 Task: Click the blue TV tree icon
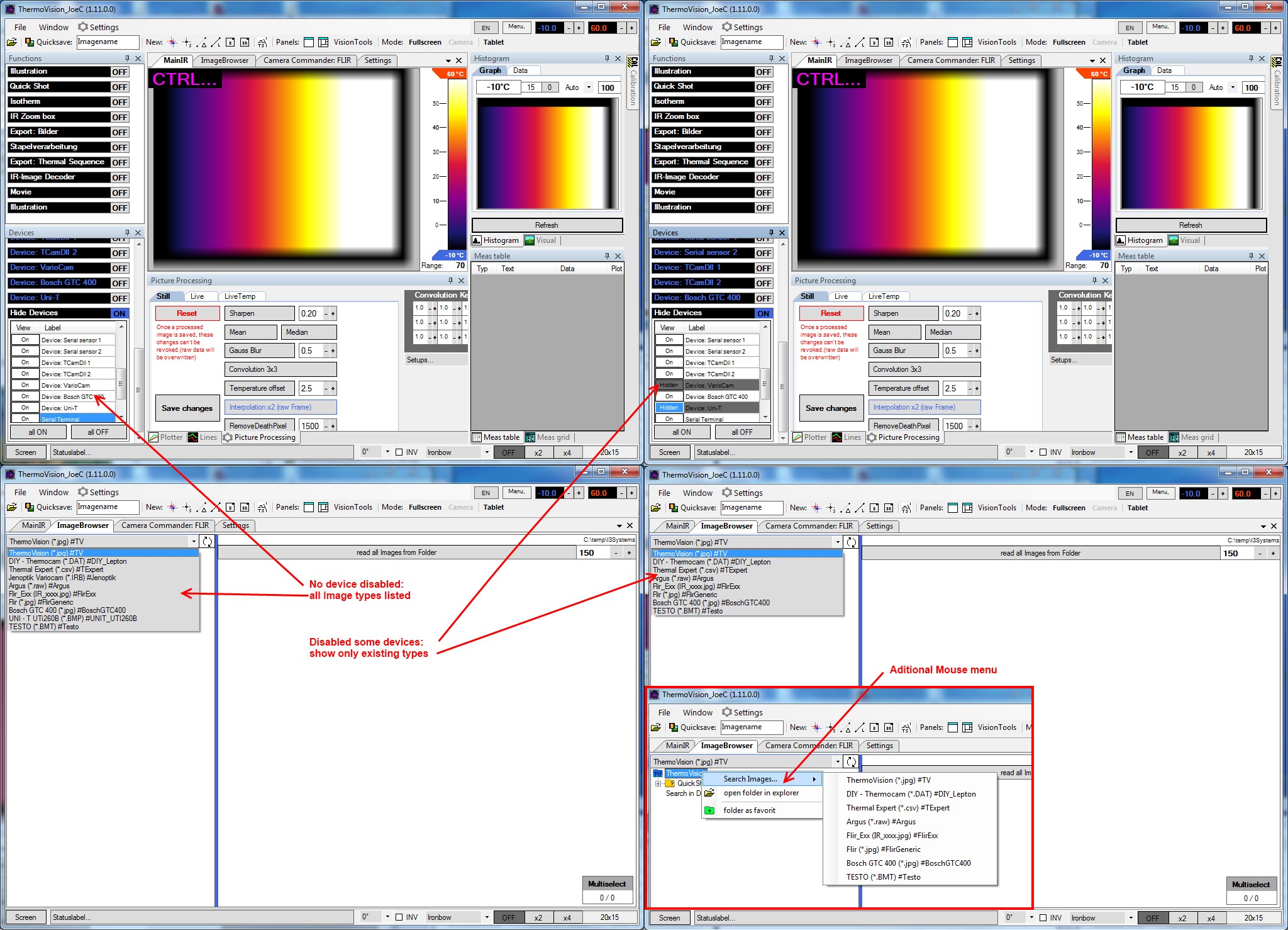pyautogui.click(x=658, y=773)
